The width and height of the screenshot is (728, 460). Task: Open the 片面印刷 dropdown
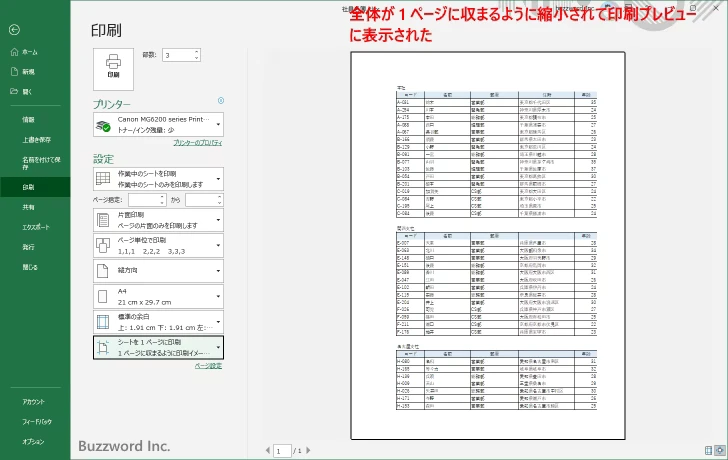coord(158,220)
